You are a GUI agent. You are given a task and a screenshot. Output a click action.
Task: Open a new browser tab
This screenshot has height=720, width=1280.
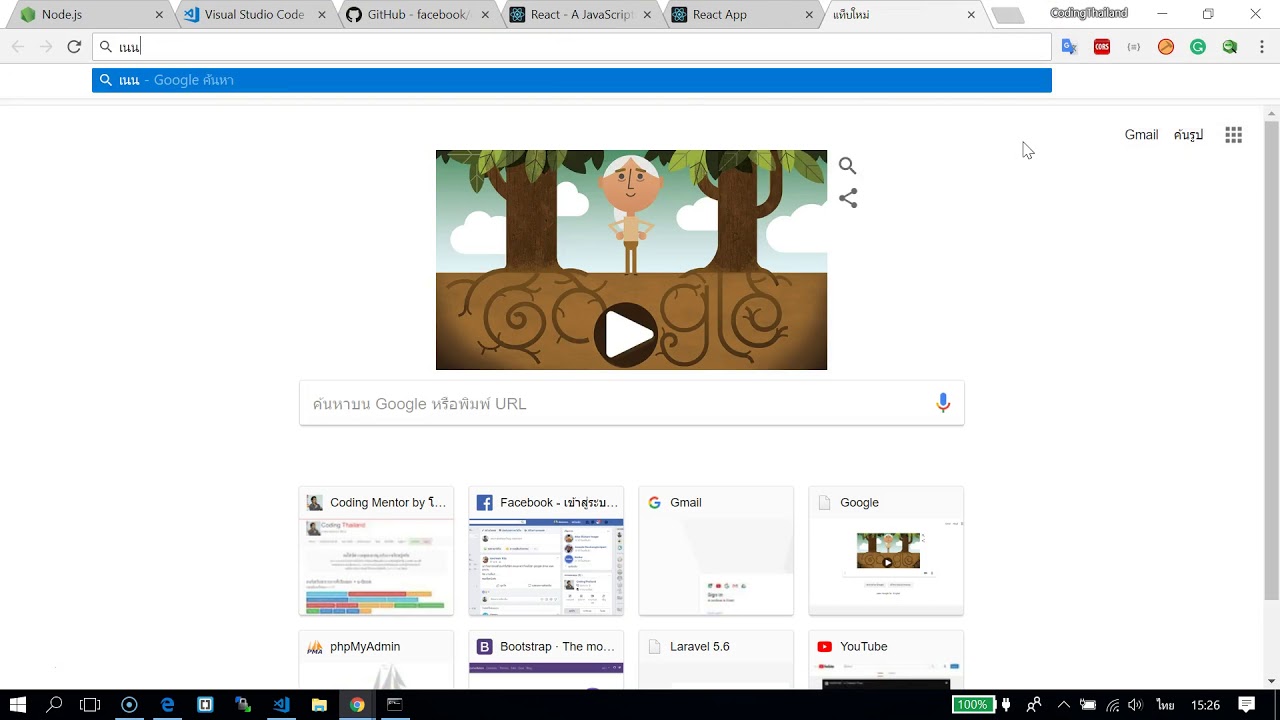click(1008, 15)
